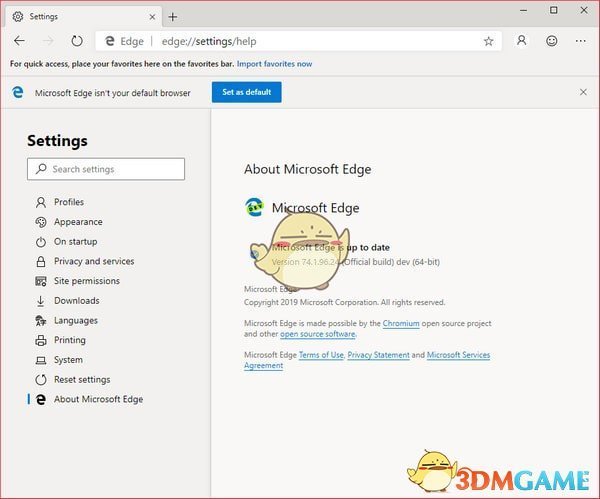
Task: Go back using the back arrow
Action: 19,41
